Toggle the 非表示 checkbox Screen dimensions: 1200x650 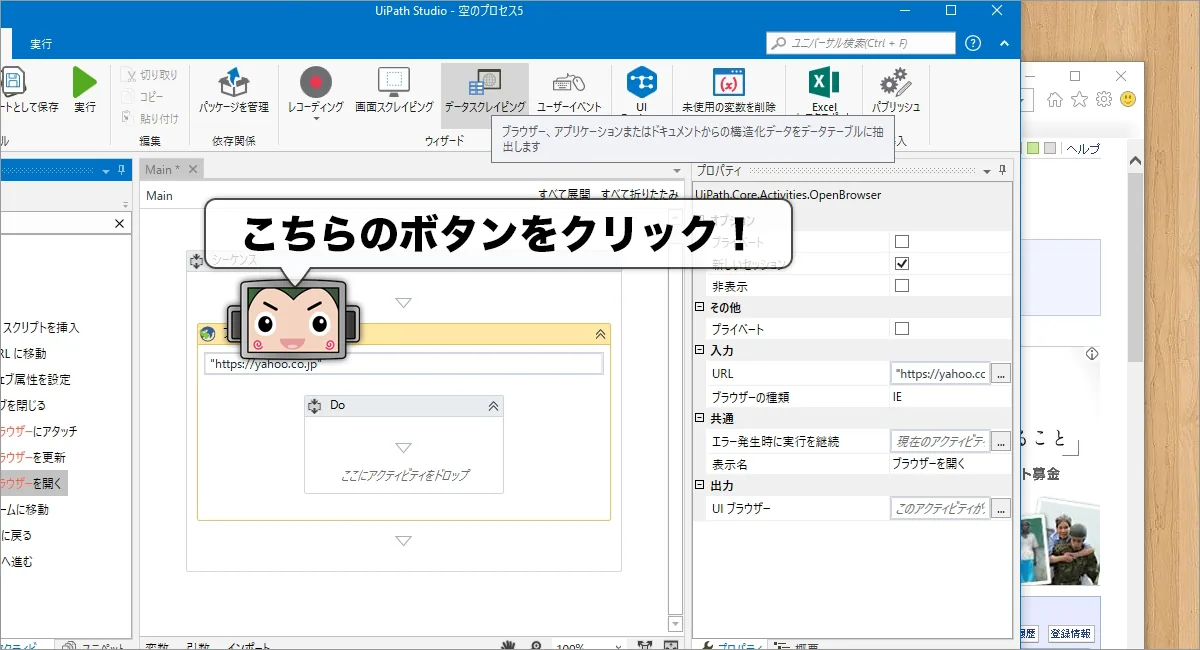coord(902,285)
